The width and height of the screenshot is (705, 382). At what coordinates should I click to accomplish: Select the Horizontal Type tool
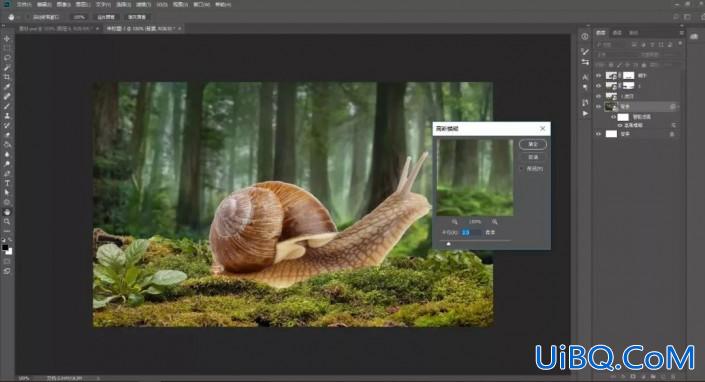(7, 183)
